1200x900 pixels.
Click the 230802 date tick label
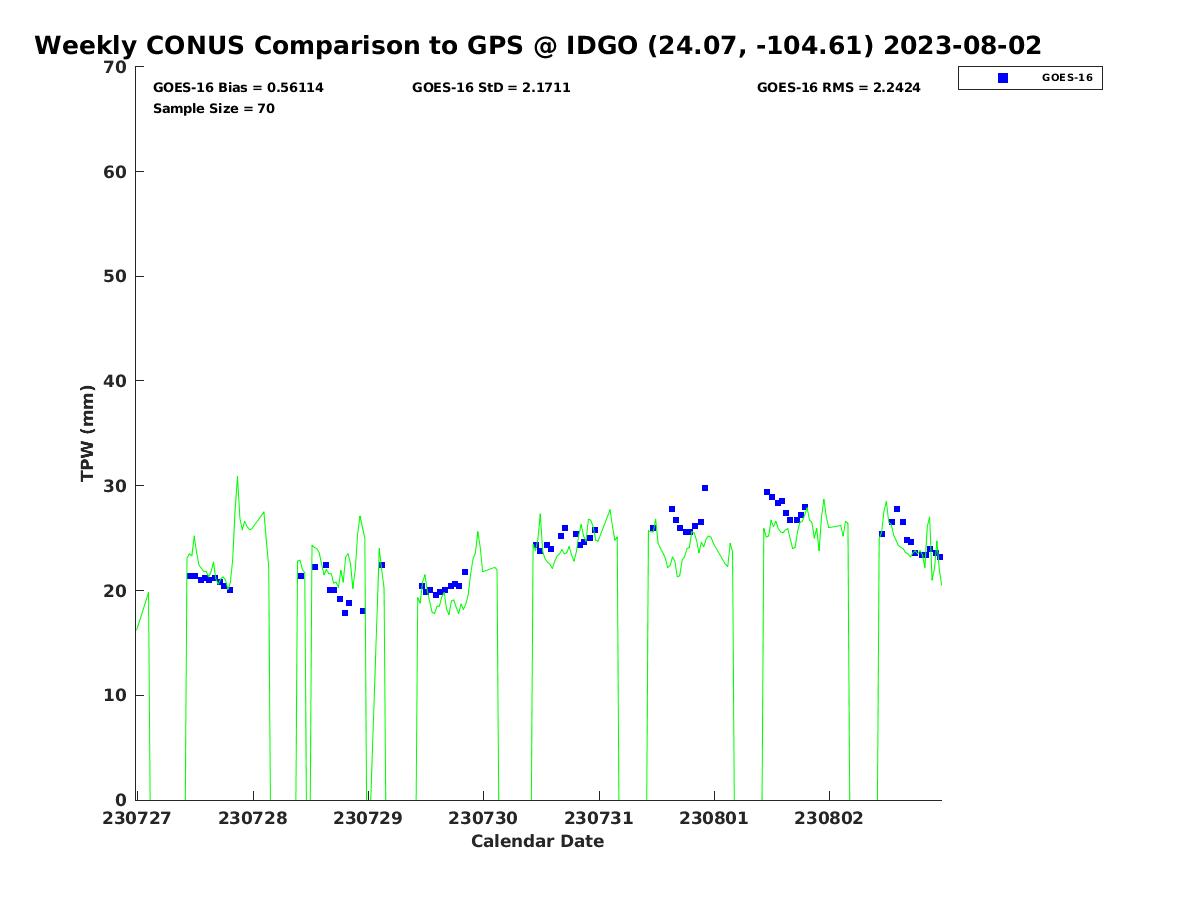pyautogui.click(x=829, y=818)
